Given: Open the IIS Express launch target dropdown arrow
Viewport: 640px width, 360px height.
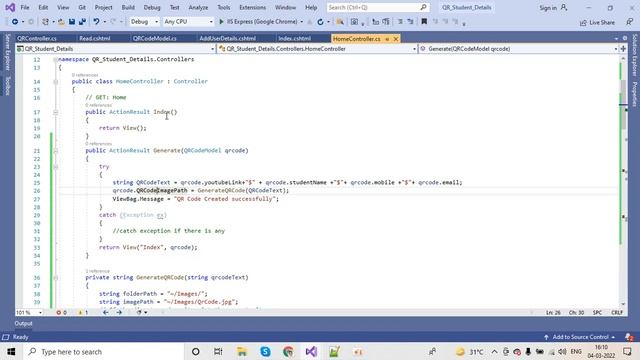Looking at the screenshot, I should (302, 22).
